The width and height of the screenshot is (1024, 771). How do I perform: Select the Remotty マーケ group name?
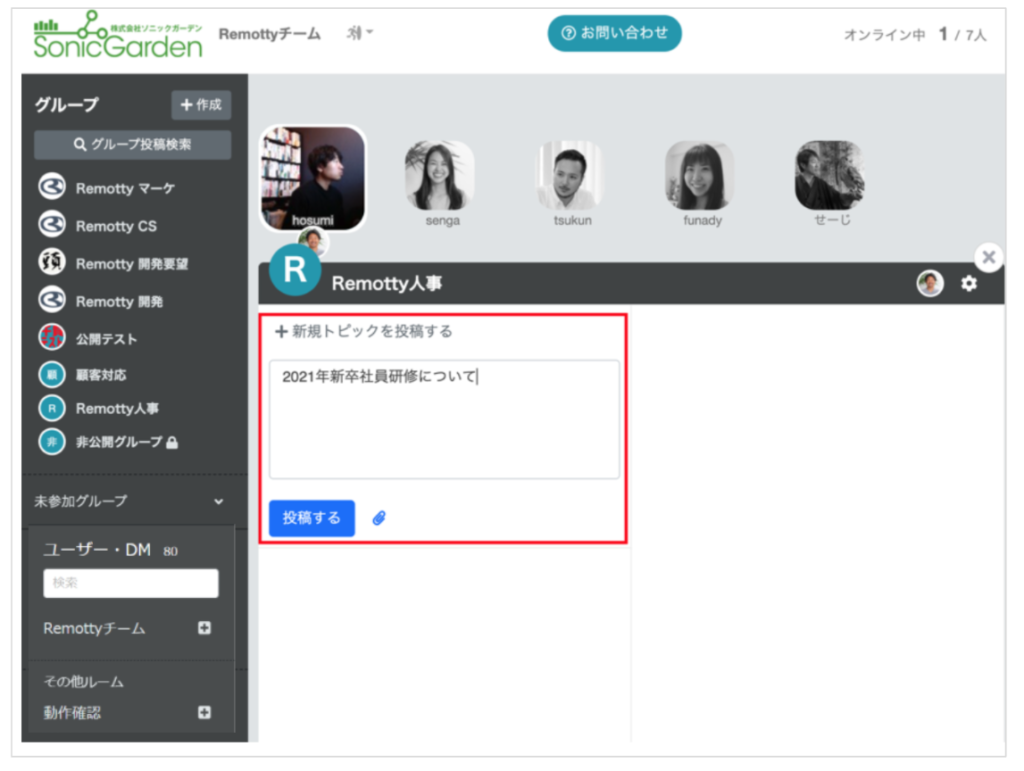(x=125, y=188)
